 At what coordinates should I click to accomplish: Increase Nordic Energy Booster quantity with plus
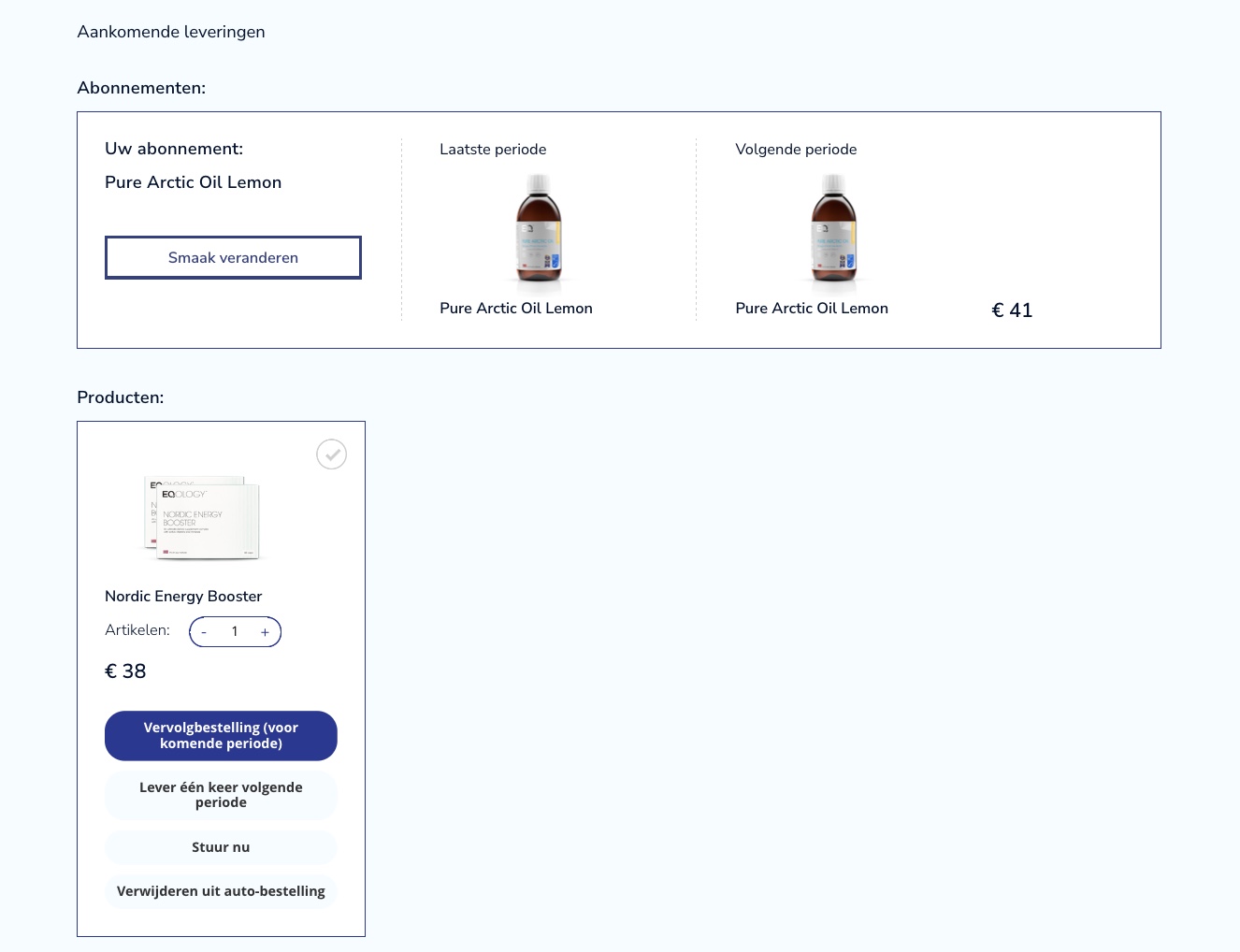tap(265, 632)
